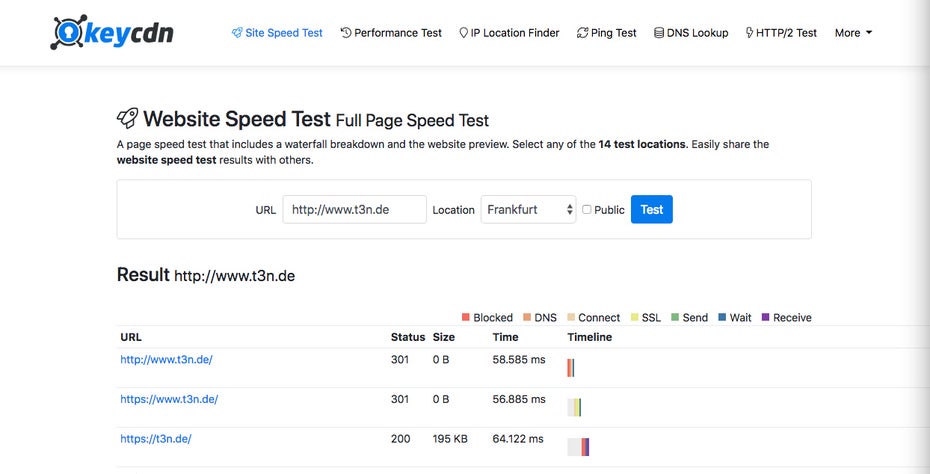Image resolution: width=930 pixels, height=474 pixels.
Task: Open the Performance Test page
Action: 391,33
